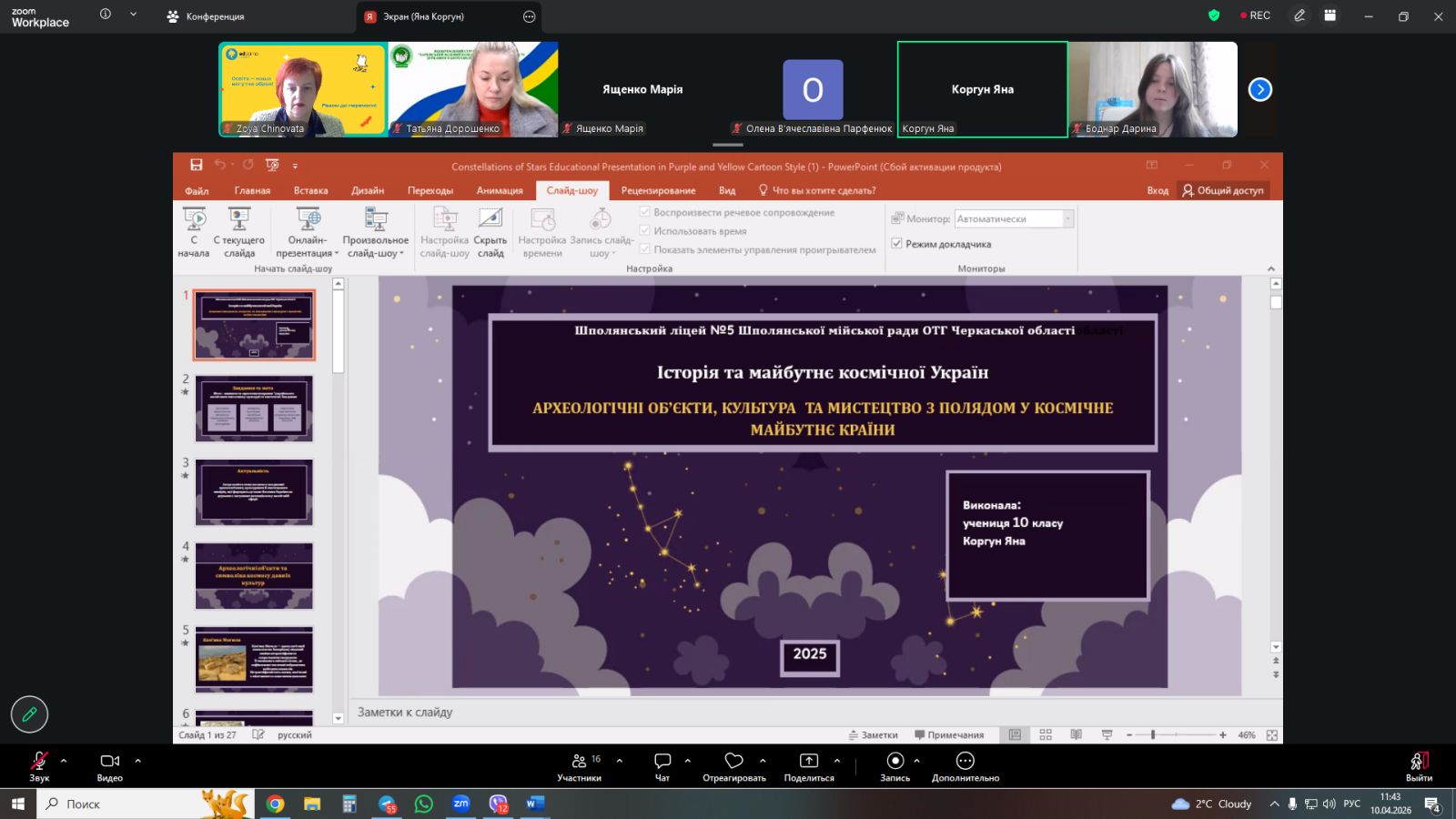This screenshot has height=819, width=1456.
Task: Click the green annotation pencil button
Action: [x=29, y=714]
